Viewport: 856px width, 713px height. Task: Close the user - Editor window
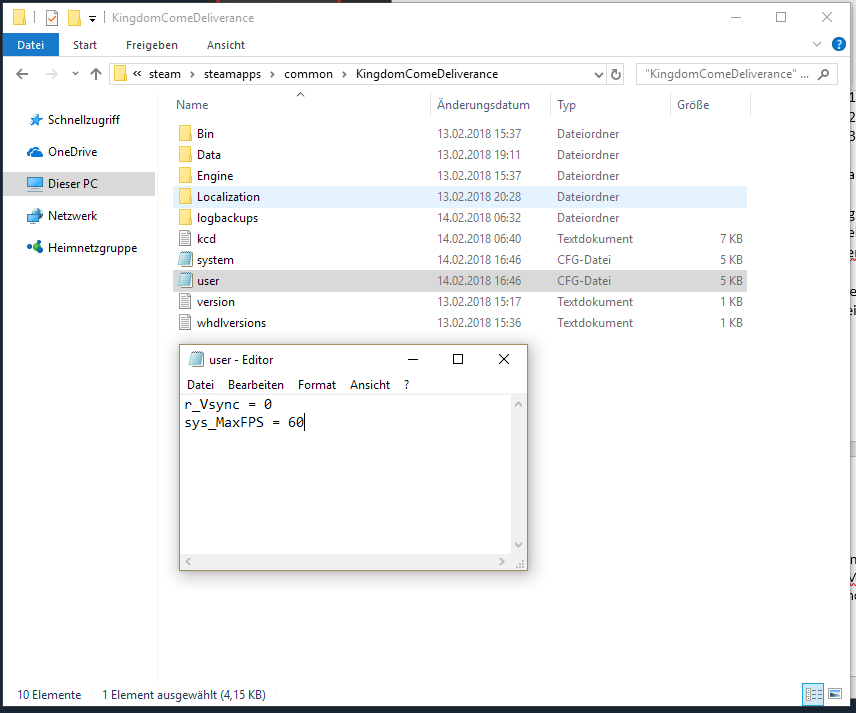click(504, 359)
